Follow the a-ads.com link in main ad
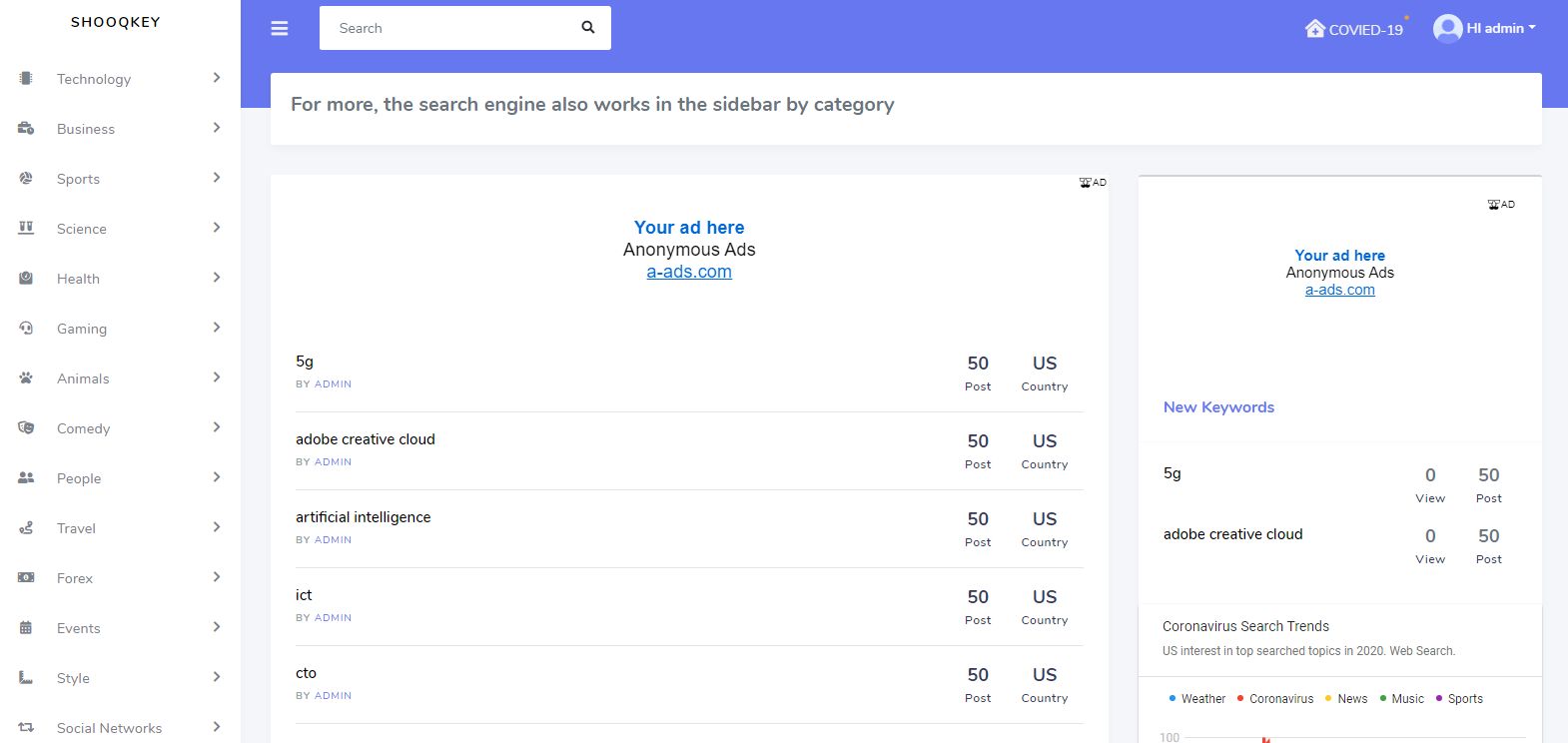 (689, 272)
